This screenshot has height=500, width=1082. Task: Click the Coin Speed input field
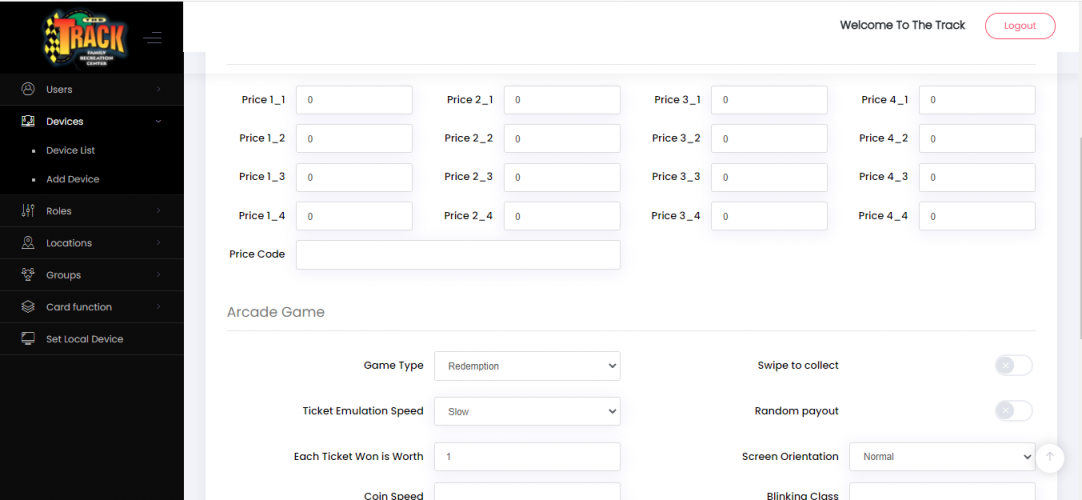(527, 491)
